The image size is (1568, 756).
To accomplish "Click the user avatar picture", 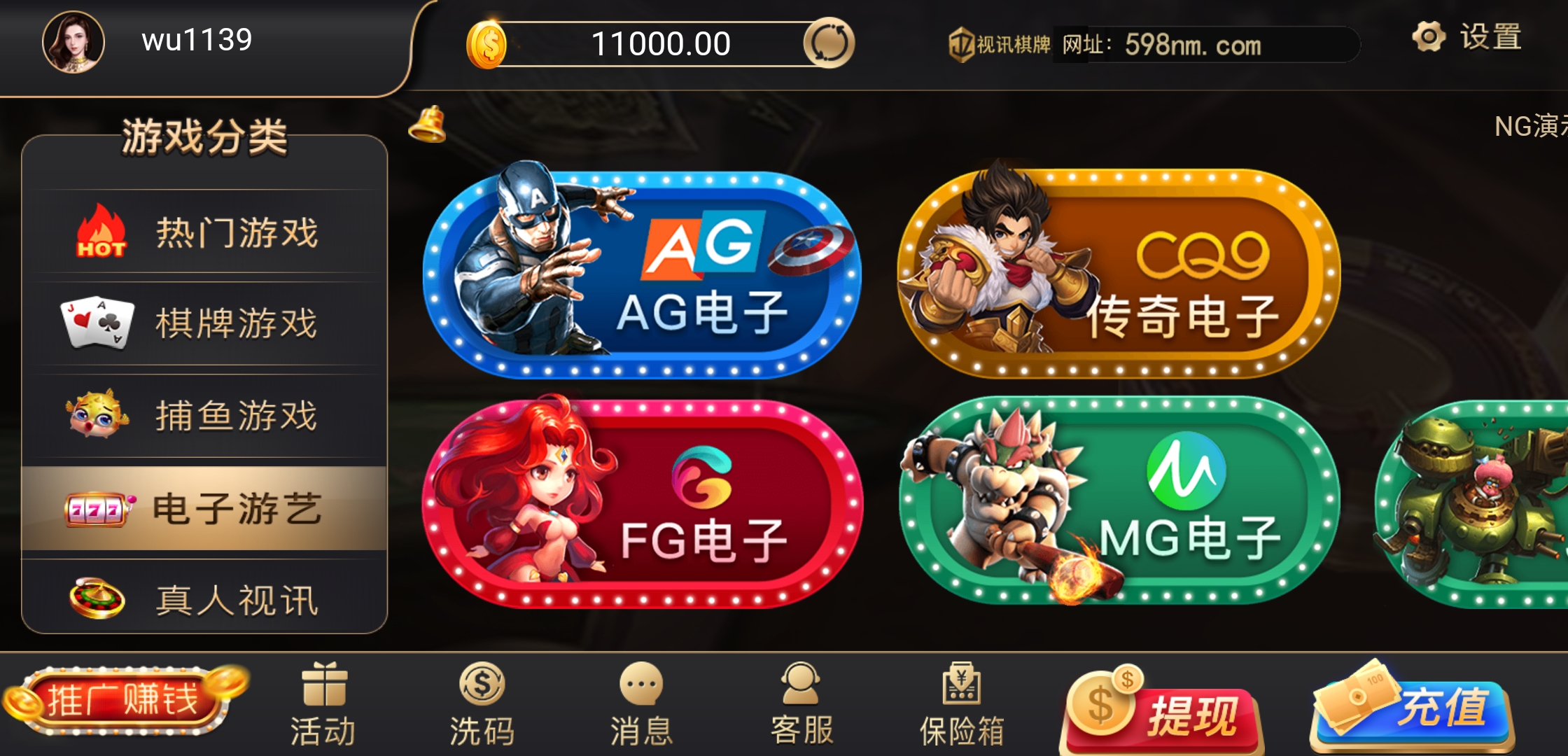I will 73,42.
